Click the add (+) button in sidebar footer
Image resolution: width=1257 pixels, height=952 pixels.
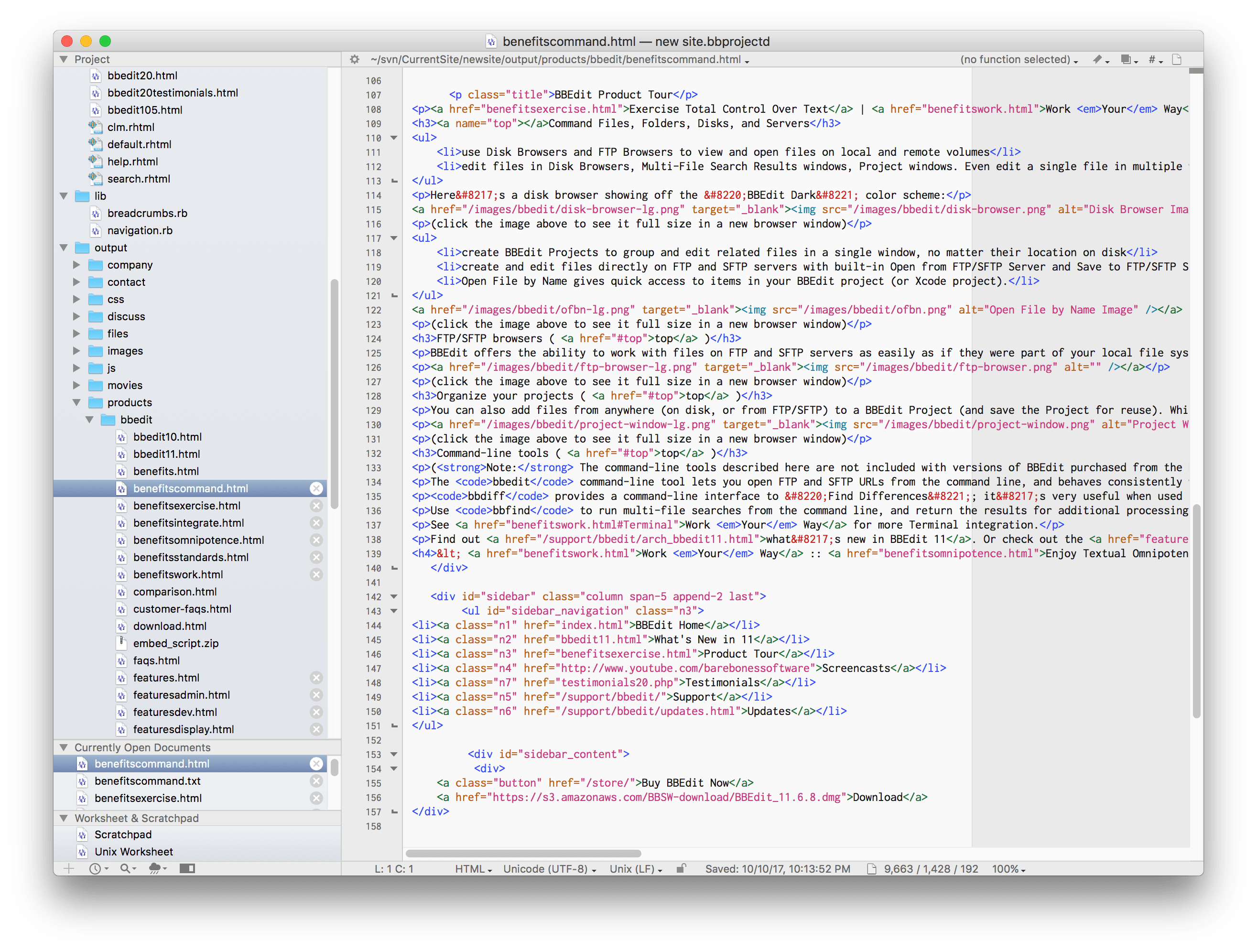69,868
